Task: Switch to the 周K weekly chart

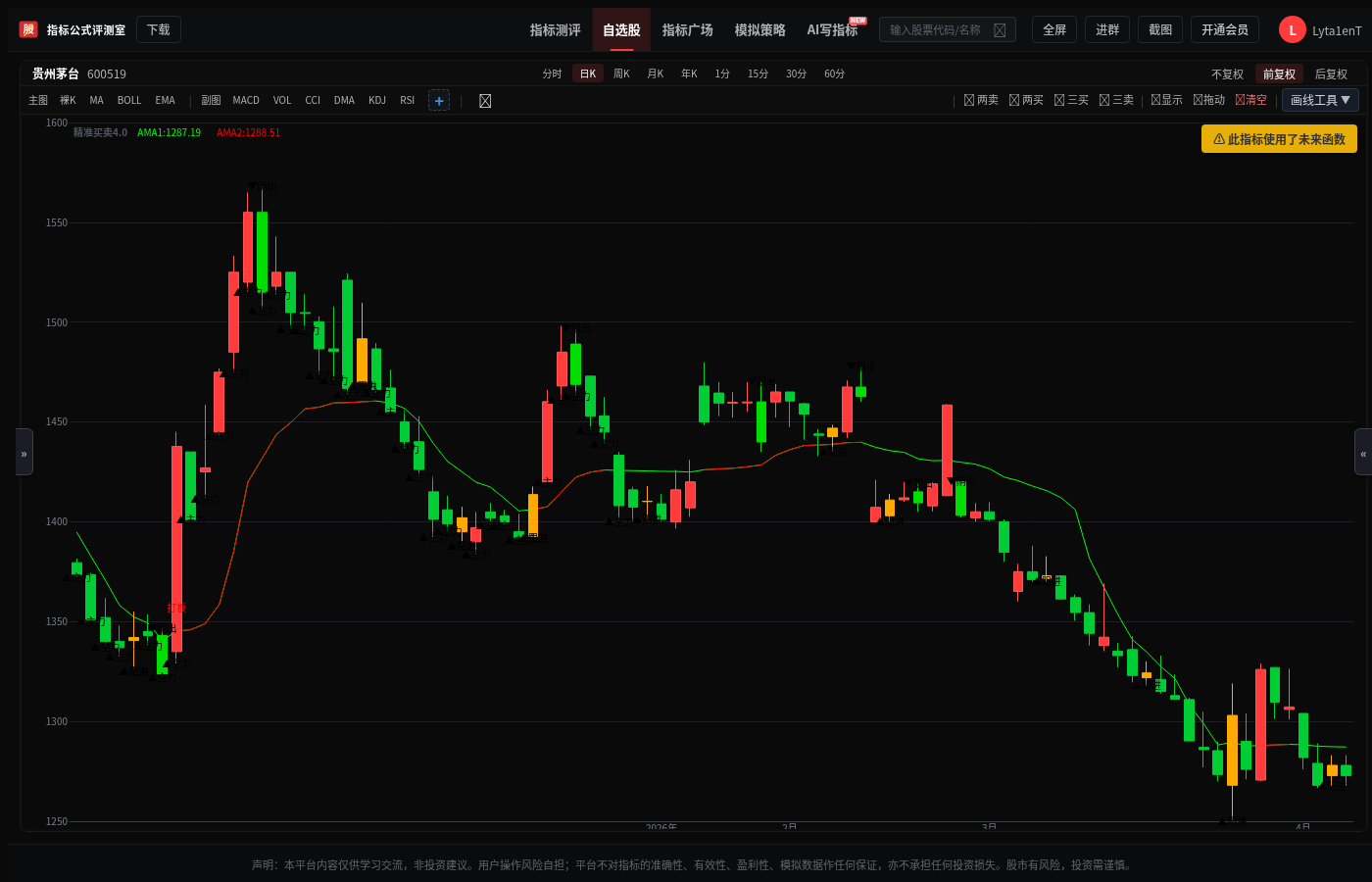Action: 621,74
